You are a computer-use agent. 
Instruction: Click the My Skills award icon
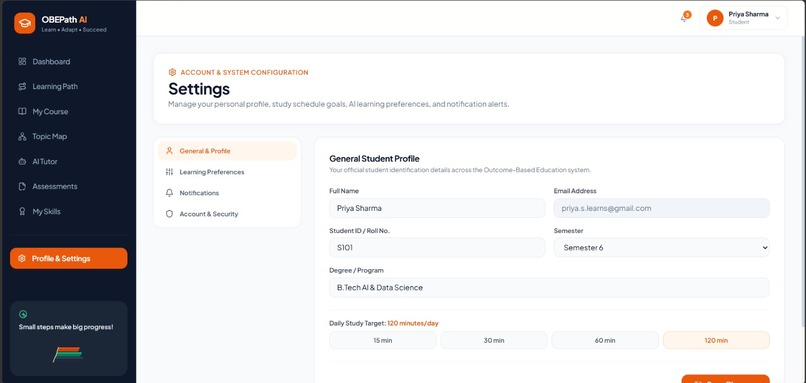tap(22, 211)
